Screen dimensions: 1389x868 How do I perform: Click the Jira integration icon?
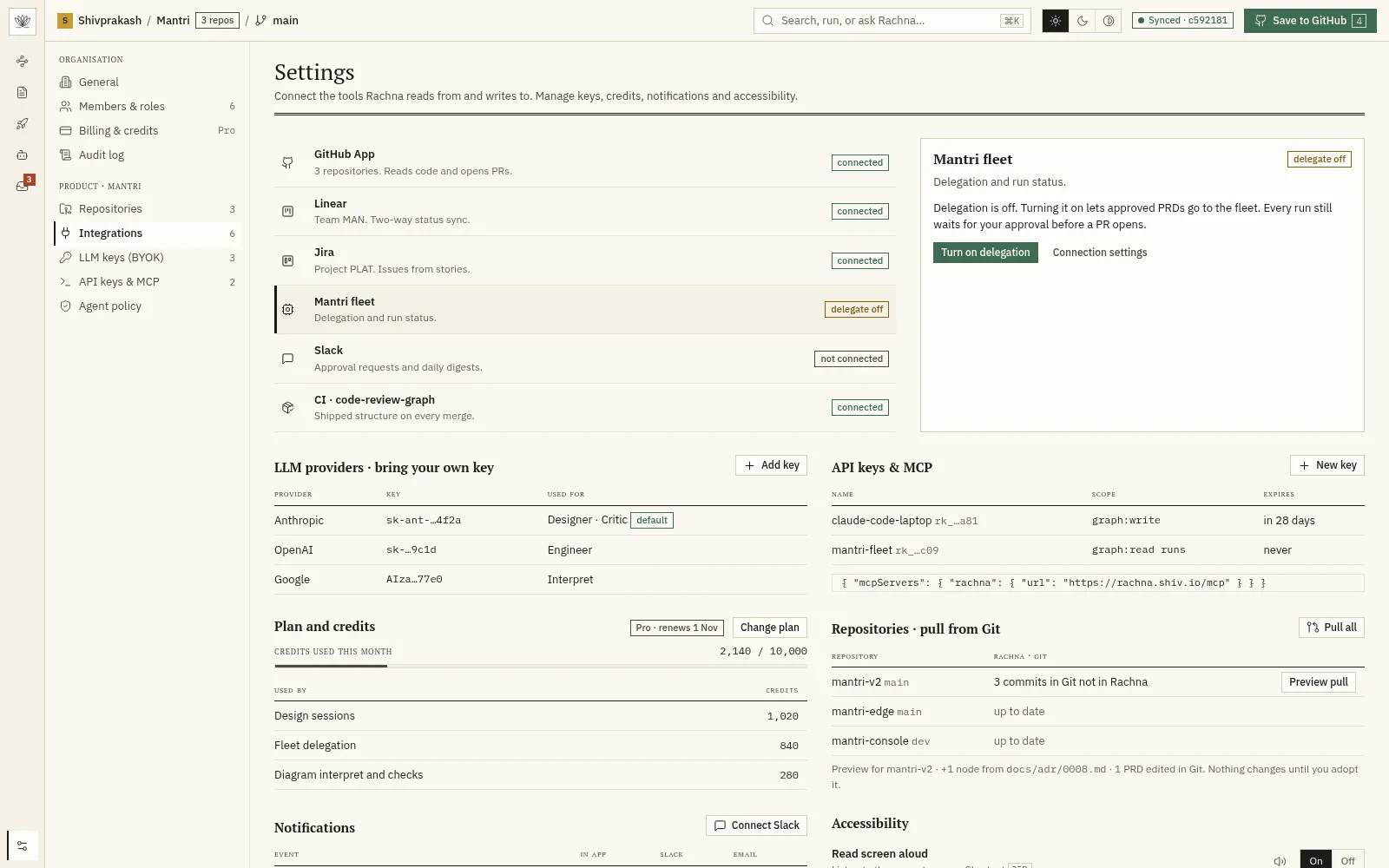coord(287,260)
